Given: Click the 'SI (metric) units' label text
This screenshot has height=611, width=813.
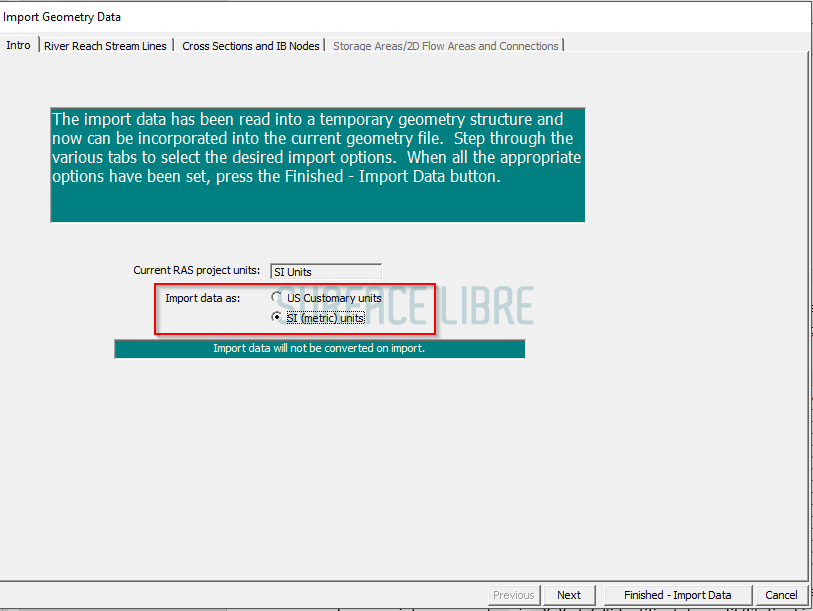Looking at the screenshot, I should 325,318.
